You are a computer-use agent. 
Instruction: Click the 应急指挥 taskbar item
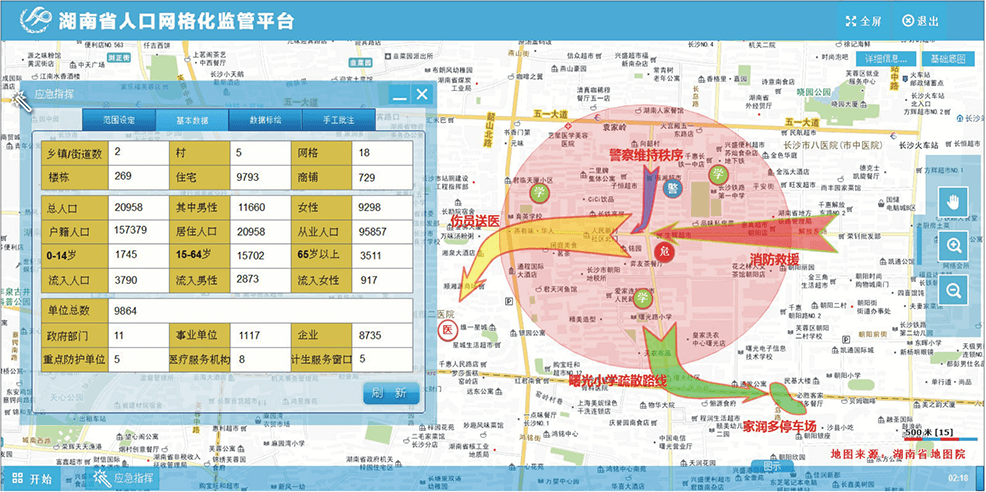coord(123,478)
